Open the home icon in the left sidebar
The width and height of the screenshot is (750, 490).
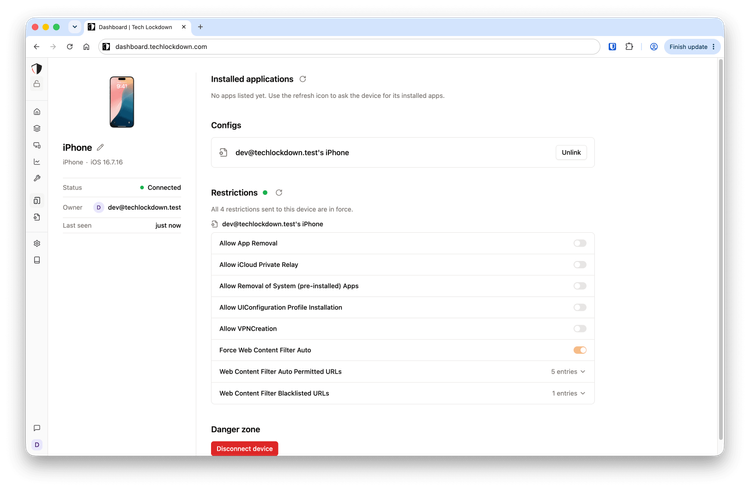37,111
